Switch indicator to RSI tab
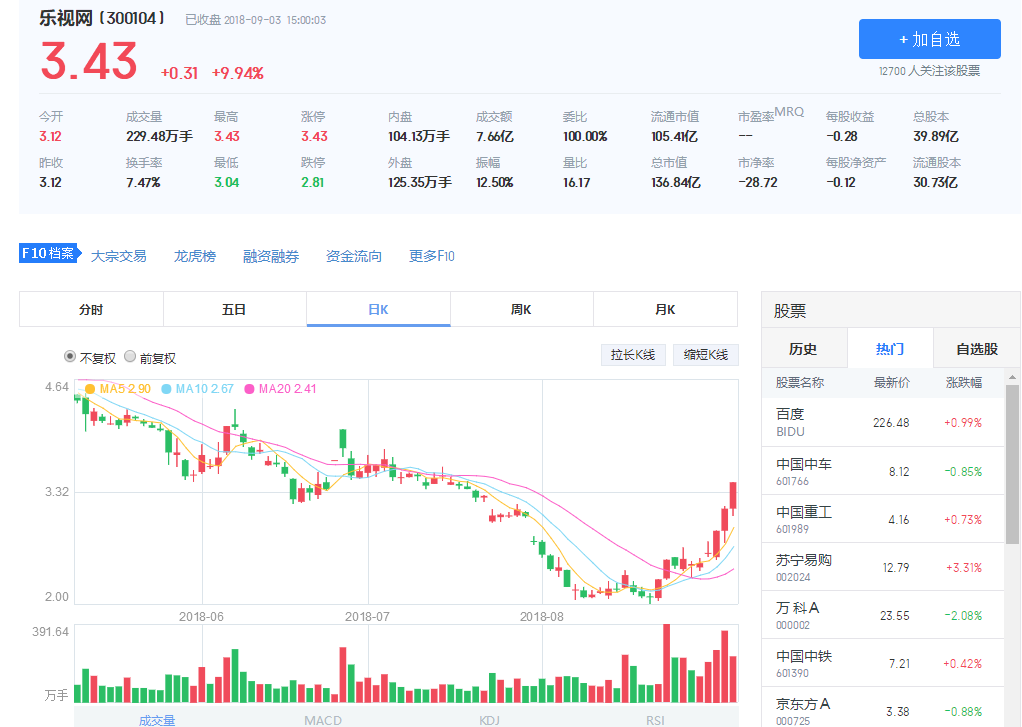Screen dimensions: 1022x727 [x=656, y=720]
